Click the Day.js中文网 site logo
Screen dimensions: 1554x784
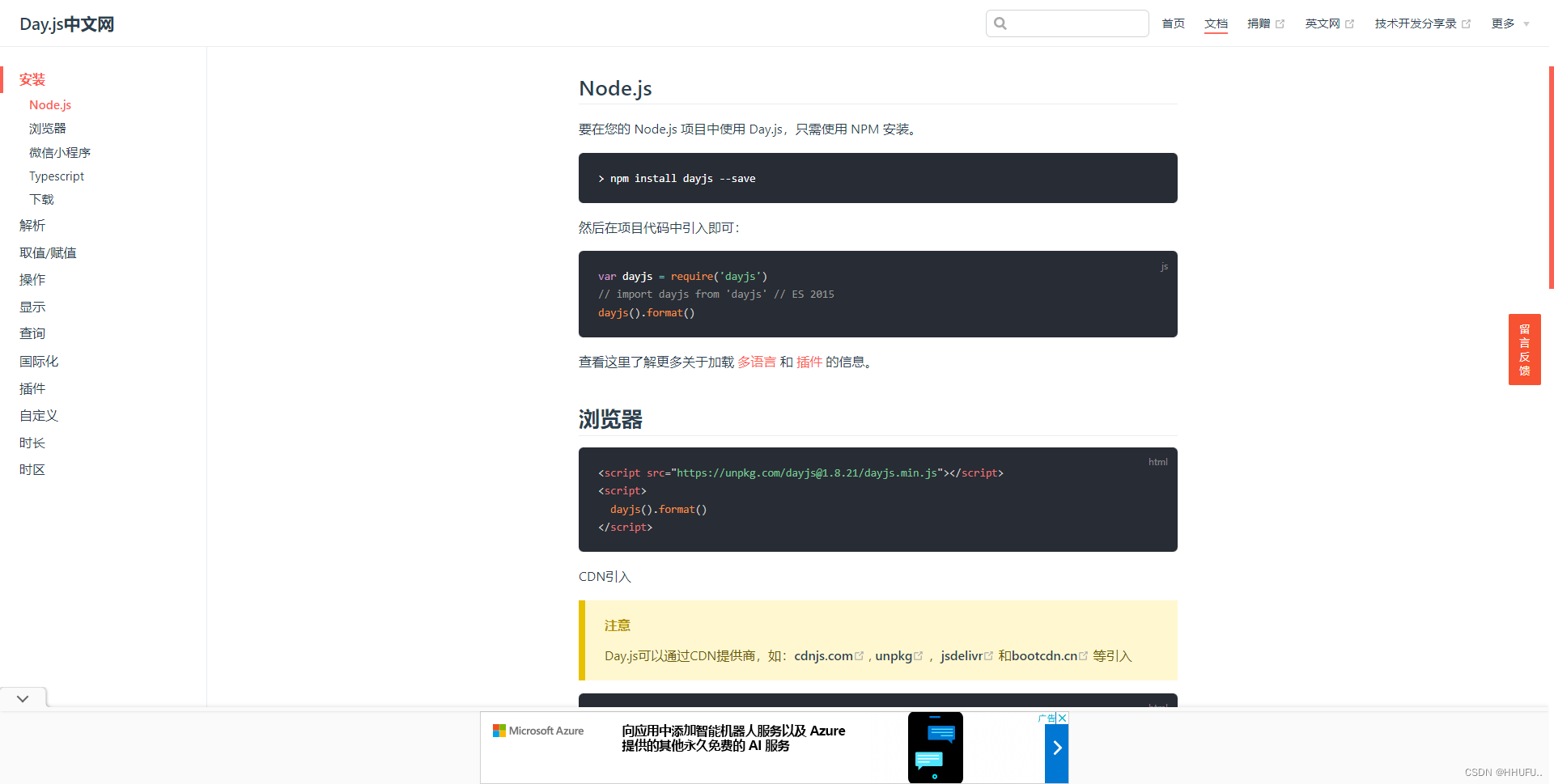66,24
